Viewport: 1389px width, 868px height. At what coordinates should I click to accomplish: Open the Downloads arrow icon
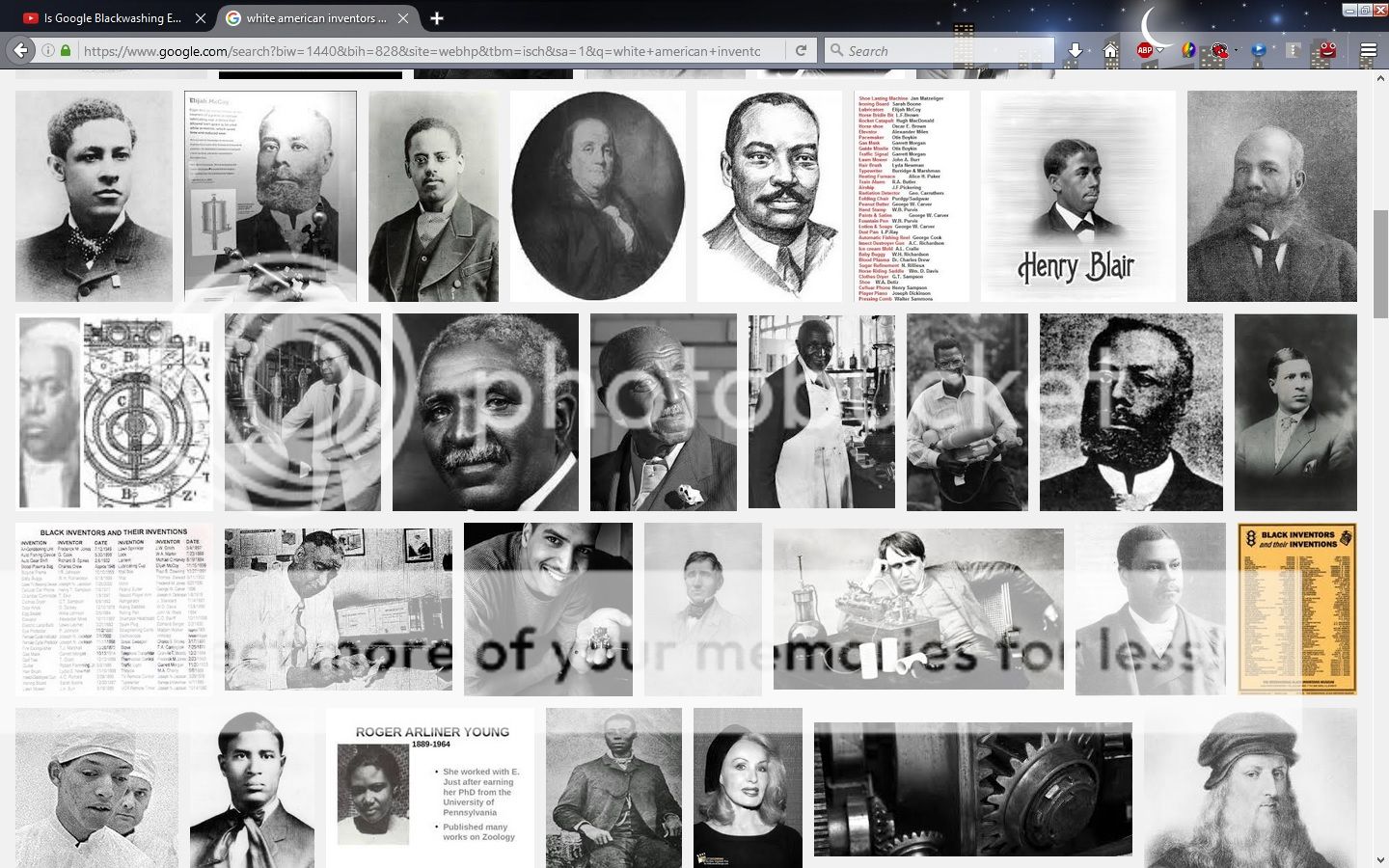pyautogui.click(x=1075, y=50)
